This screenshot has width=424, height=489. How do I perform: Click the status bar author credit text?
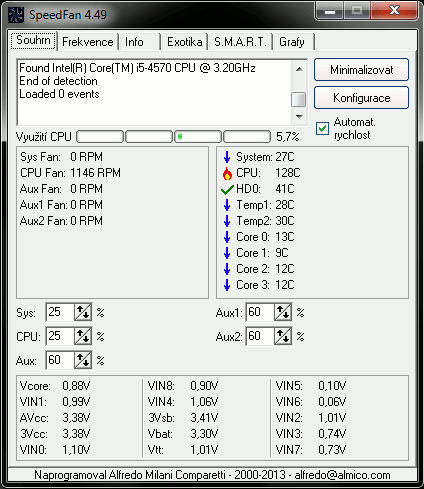(x=212, y=475)
